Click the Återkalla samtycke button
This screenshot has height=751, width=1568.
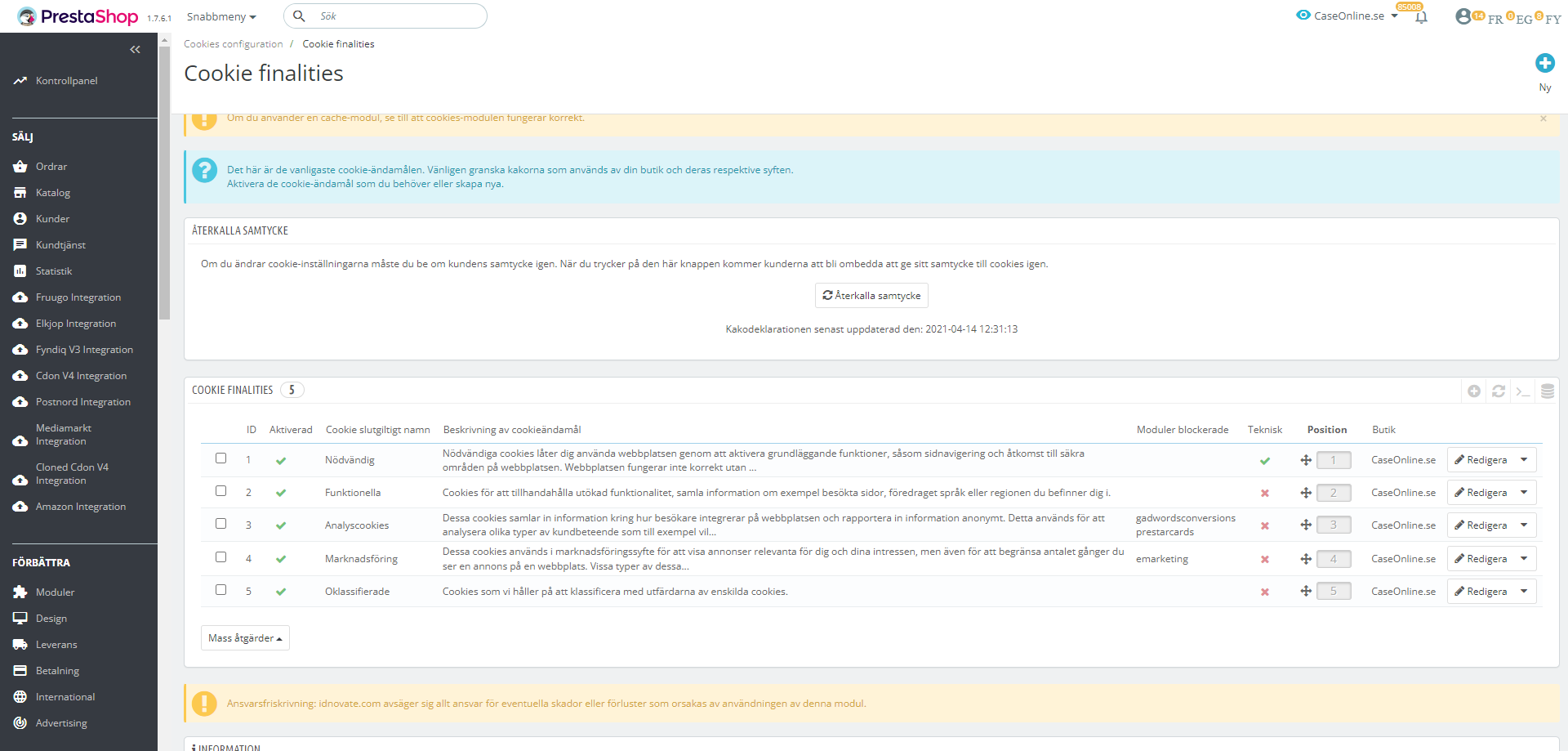[x=871, y=296]
